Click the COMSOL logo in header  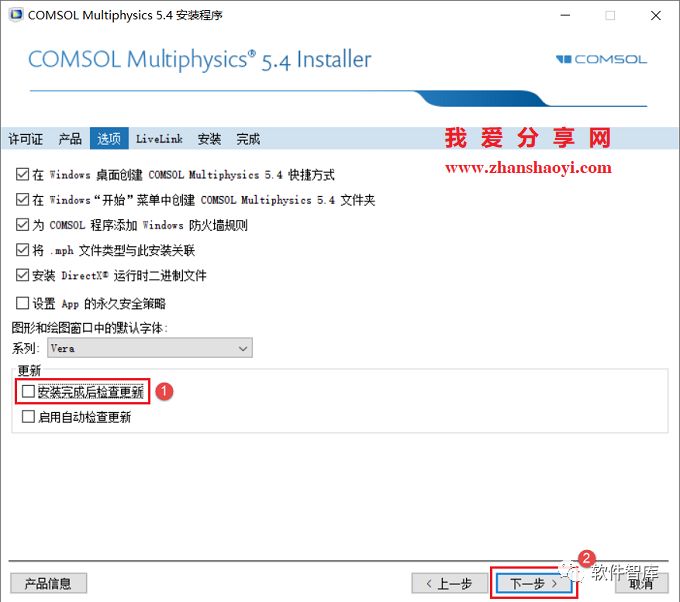point(601,59)
